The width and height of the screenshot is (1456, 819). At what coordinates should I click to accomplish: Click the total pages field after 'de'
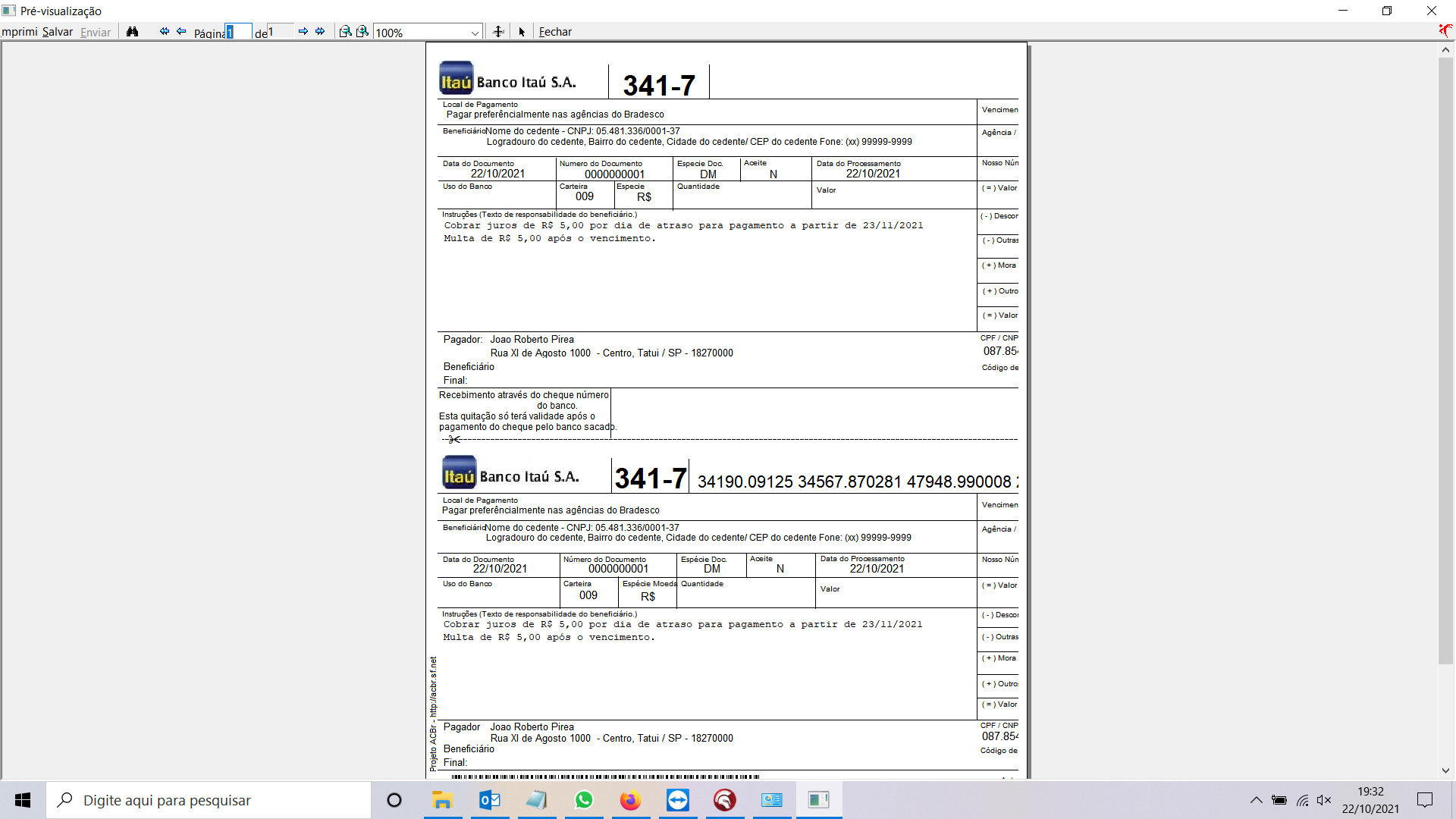coord(280,32)
